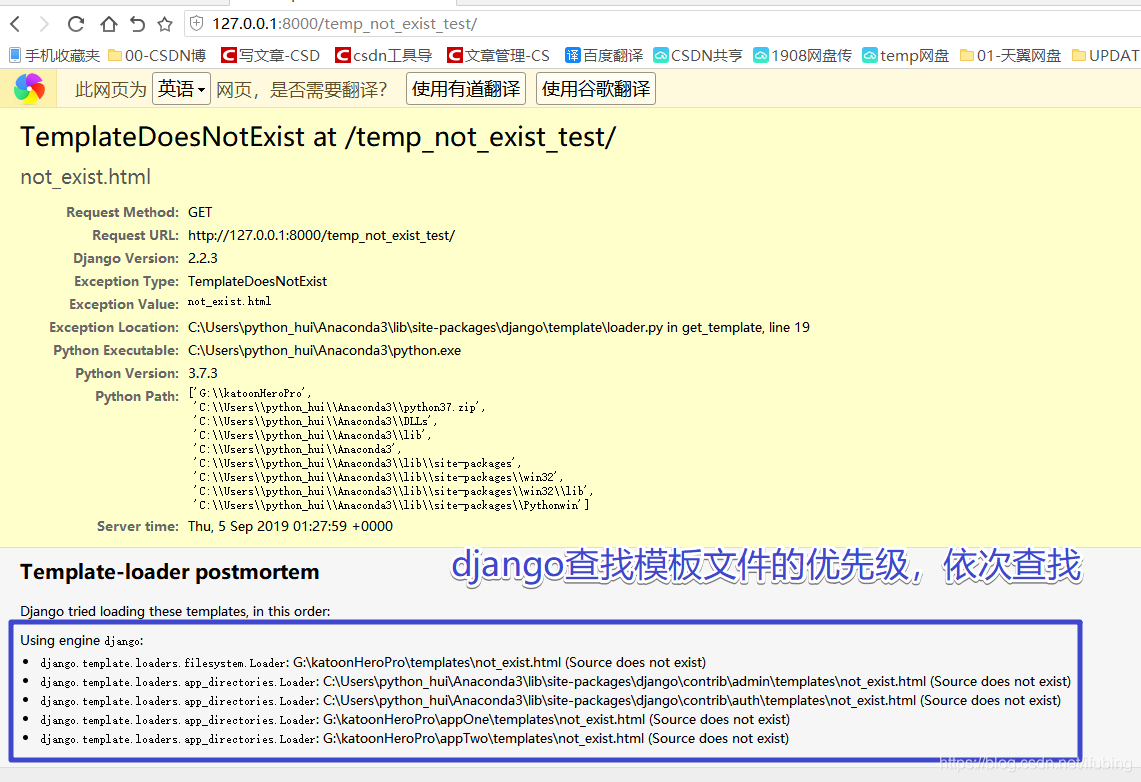Click 使用谷歌翻译 button

[x=596, y=89]
